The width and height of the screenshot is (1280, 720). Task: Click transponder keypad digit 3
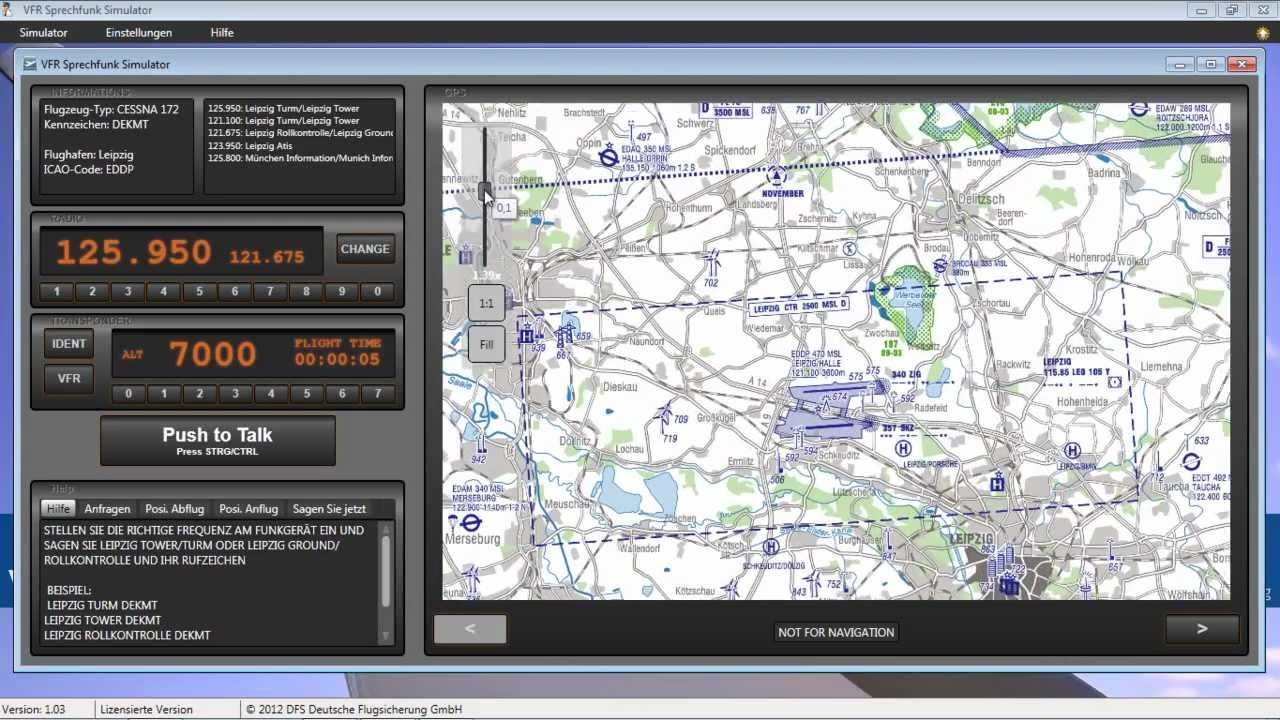[235, 394]
